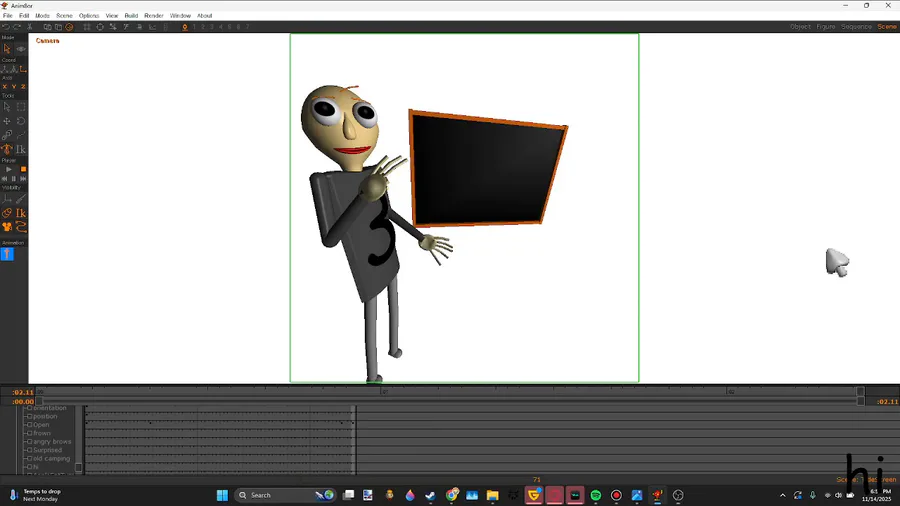The width and height of the screenshot is (900, 506).
Task: Select the arrow Select tool under Tools
Action: (7, 107)
